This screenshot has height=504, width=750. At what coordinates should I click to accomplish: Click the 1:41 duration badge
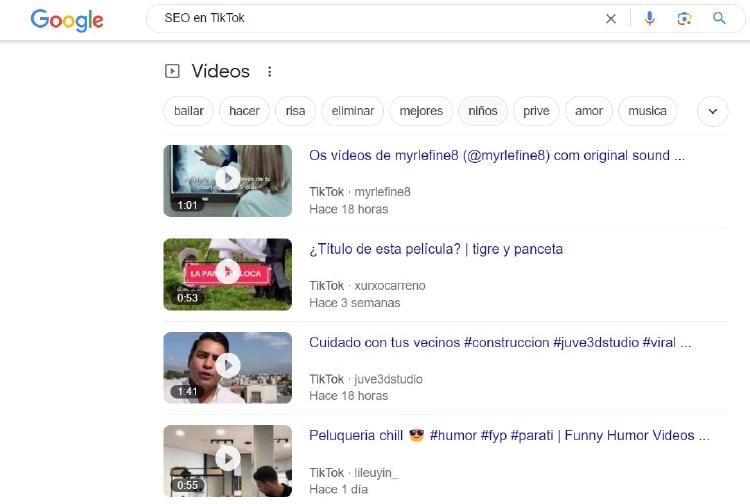(187, 392)
